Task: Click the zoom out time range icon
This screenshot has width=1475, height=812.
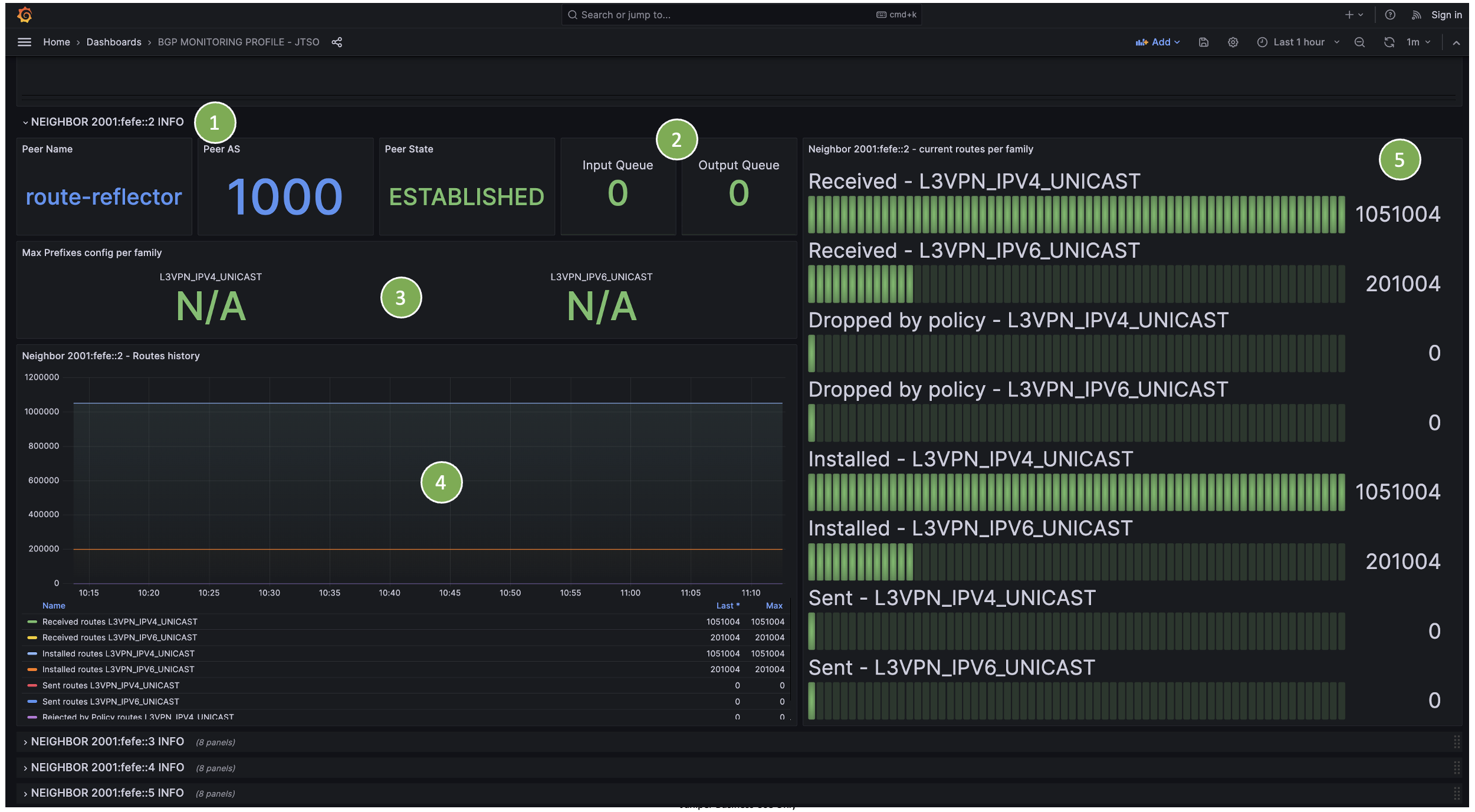Action: point(1359,42)
